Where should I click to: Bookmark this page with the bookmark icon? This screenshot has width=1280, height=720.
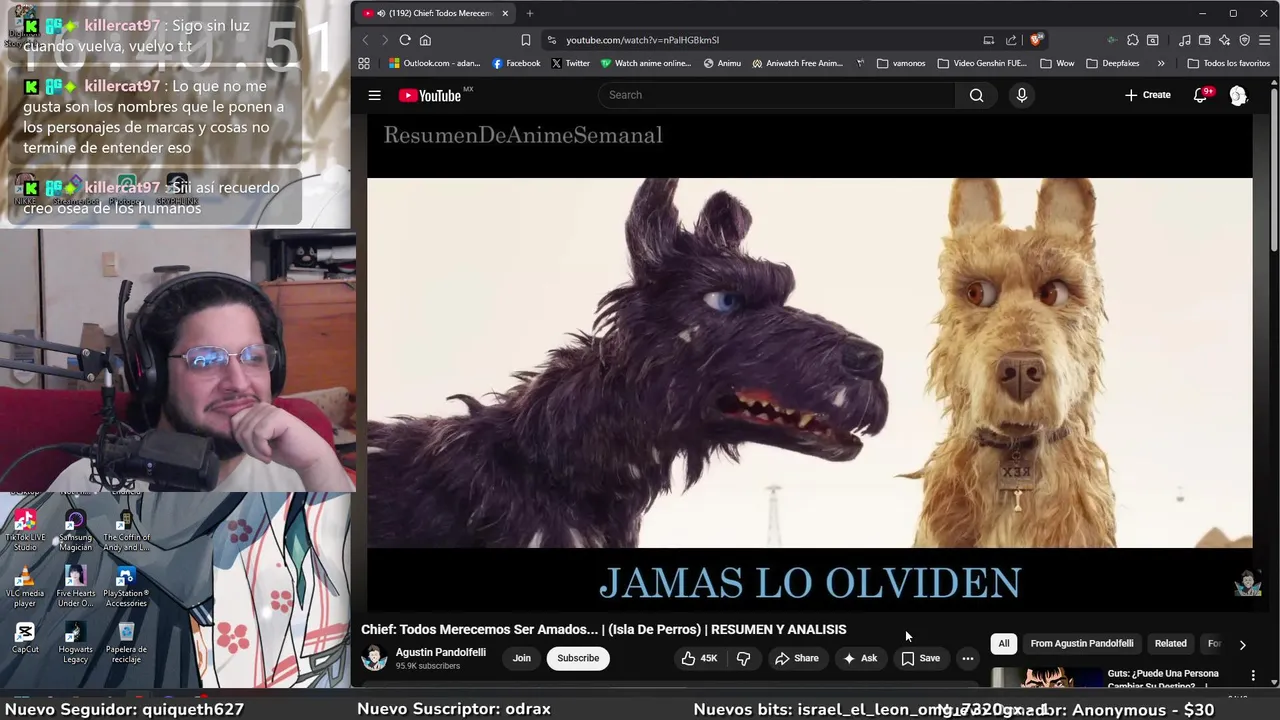click(525, 40)
